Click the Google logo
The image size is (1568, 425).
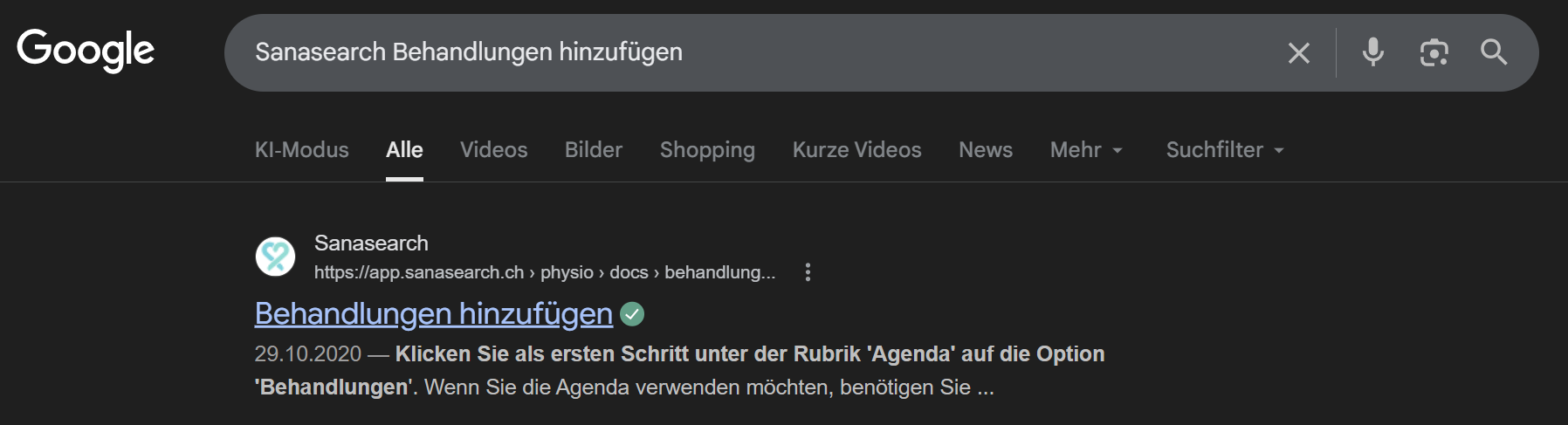86,50
